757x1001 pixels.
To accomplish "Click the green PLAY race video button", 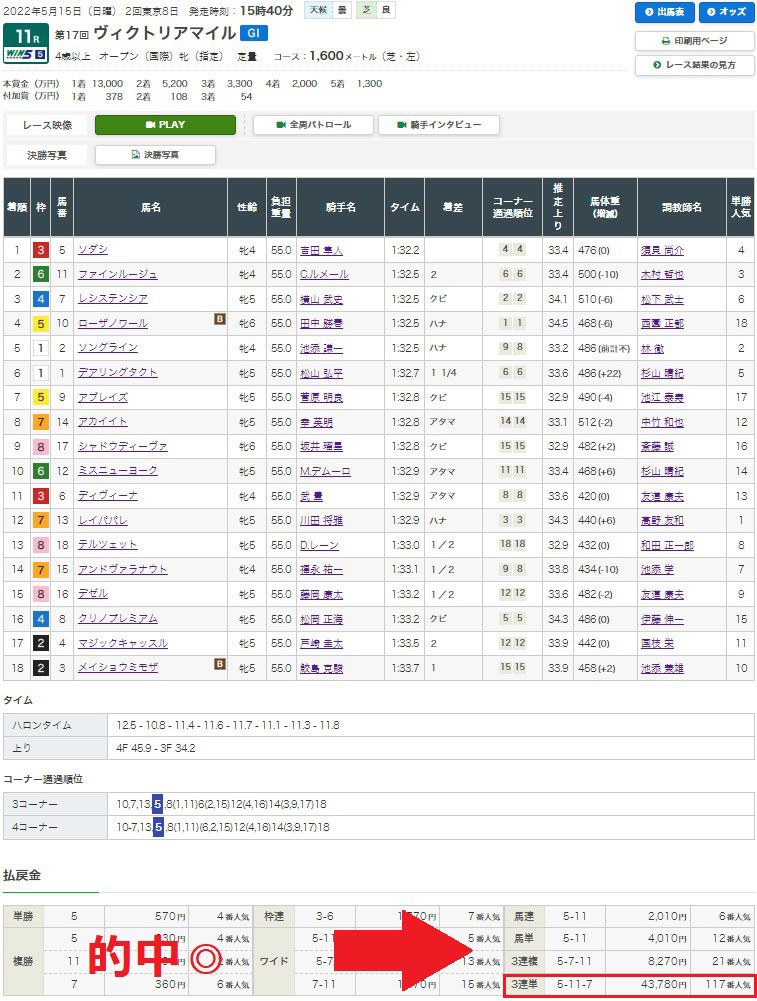I will 165,125.
